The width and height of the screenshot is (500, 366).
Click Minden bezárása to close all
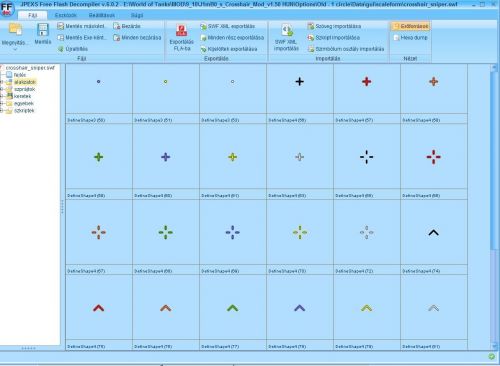pyautogui.click(x=137, y=38)
